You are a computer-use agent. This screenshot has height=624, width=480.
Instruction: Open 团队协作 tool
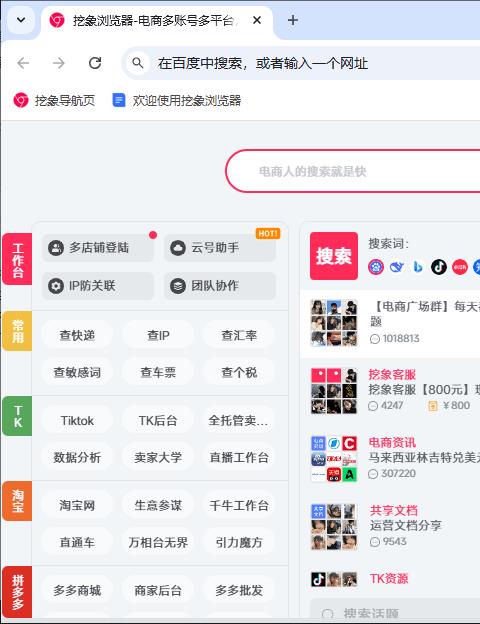[x=220, y=286]
